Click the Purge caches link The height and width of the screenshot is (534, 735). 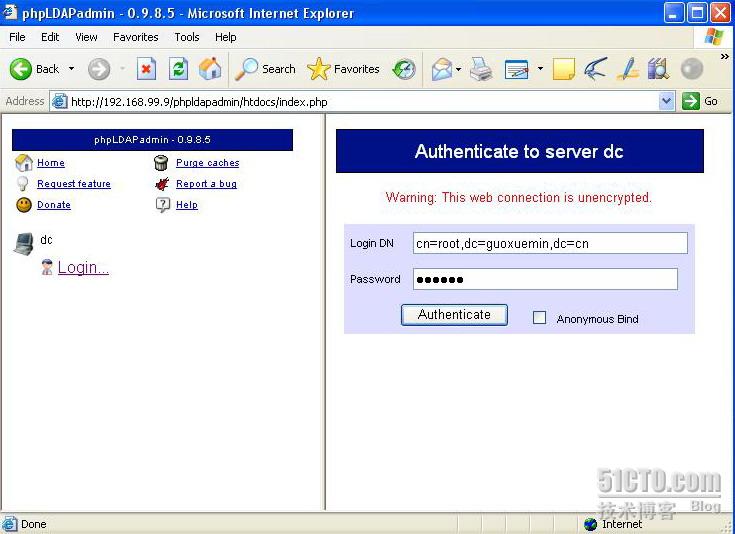click(x=207, y=163)
